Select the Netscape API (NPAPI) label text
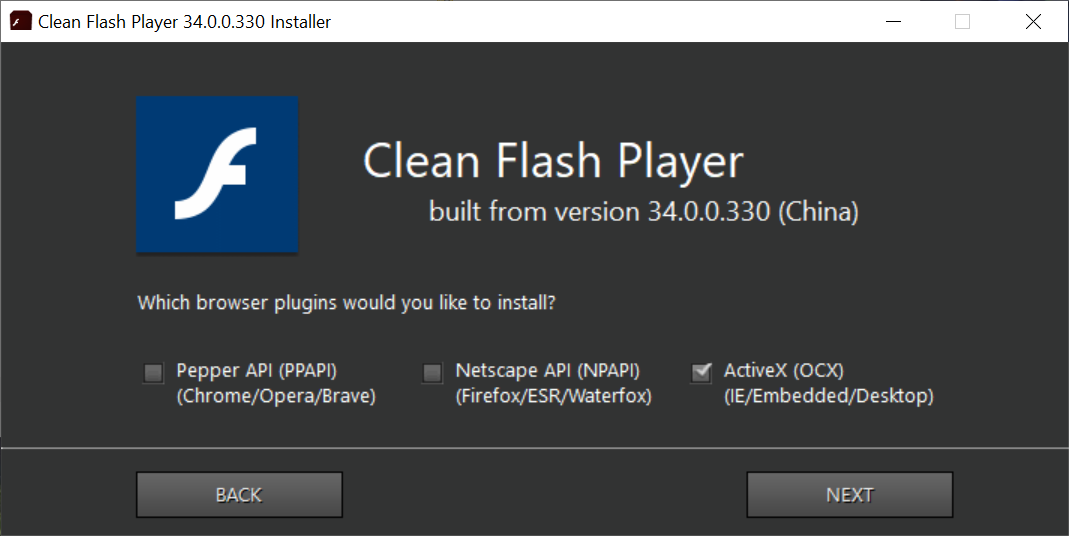 [547, 370]
